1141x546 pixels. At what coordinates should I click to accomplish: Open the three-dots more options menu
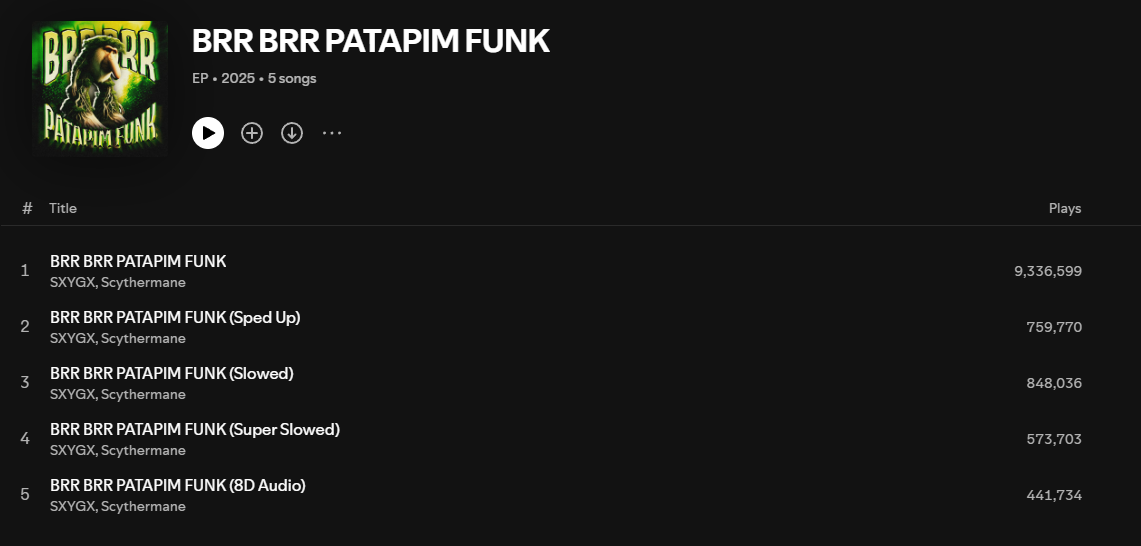coord(332,133)
